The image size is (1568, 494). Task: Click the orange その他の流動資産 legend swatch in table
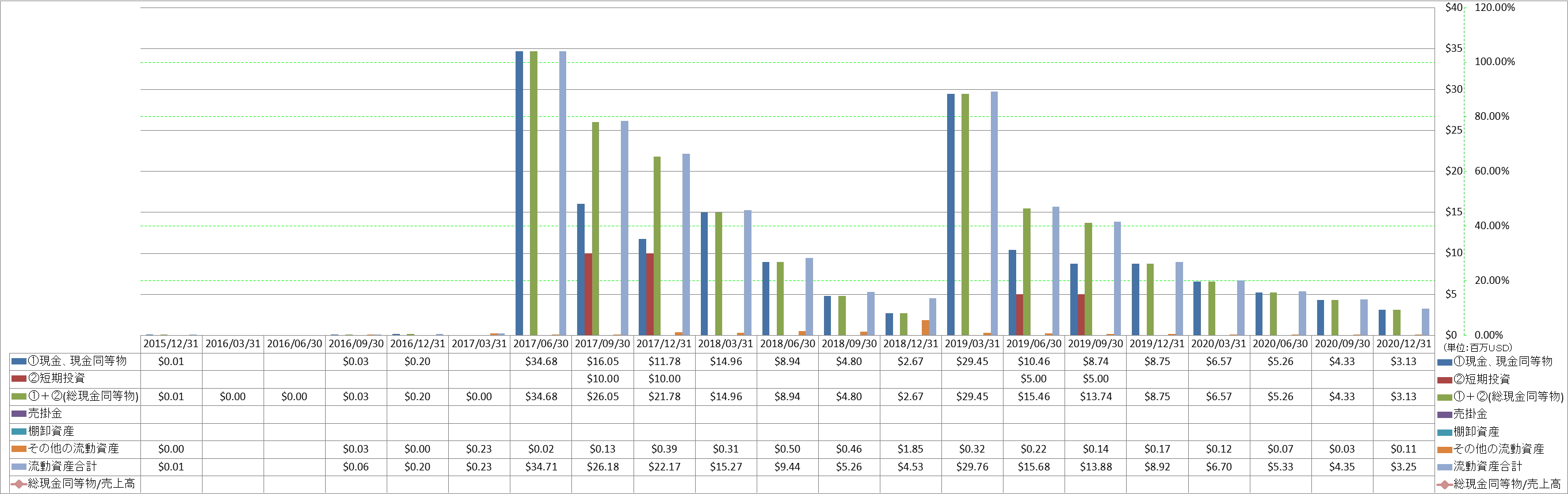pyautogui.click(x=19, y=449)
